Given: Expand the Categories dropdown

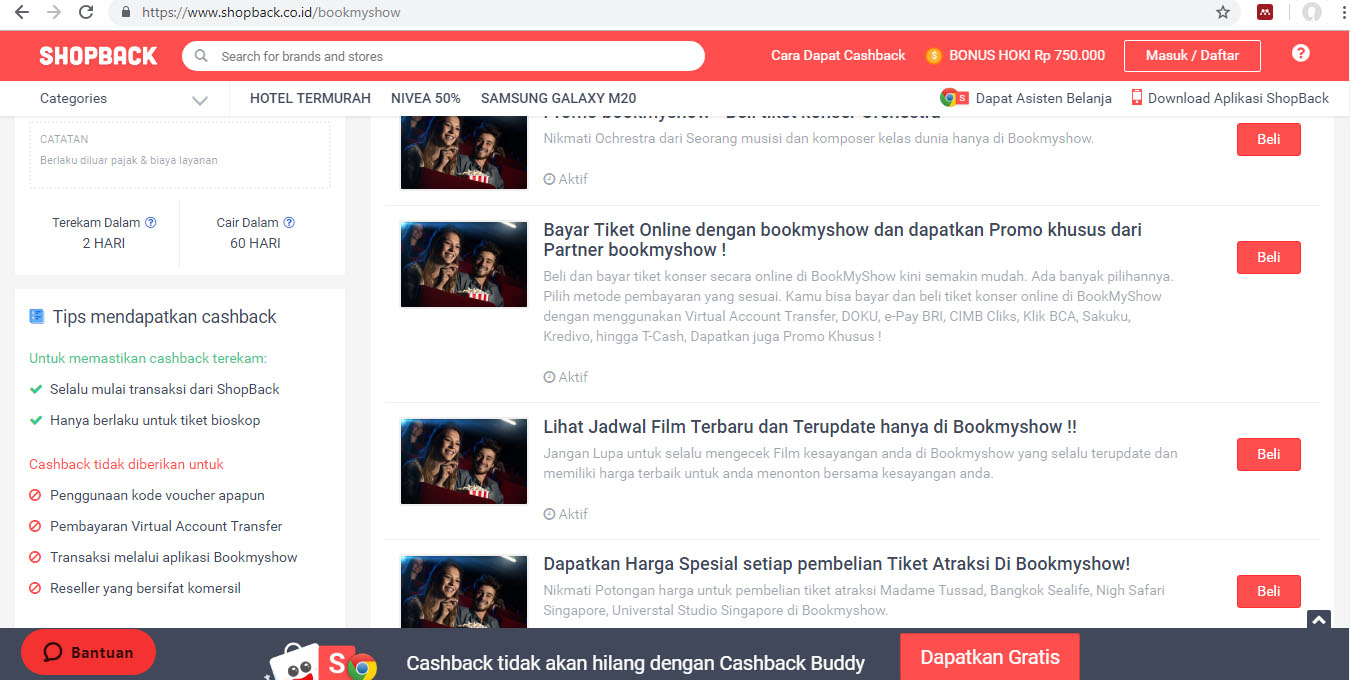Looking at the screenshot, I should coord(123,99).
